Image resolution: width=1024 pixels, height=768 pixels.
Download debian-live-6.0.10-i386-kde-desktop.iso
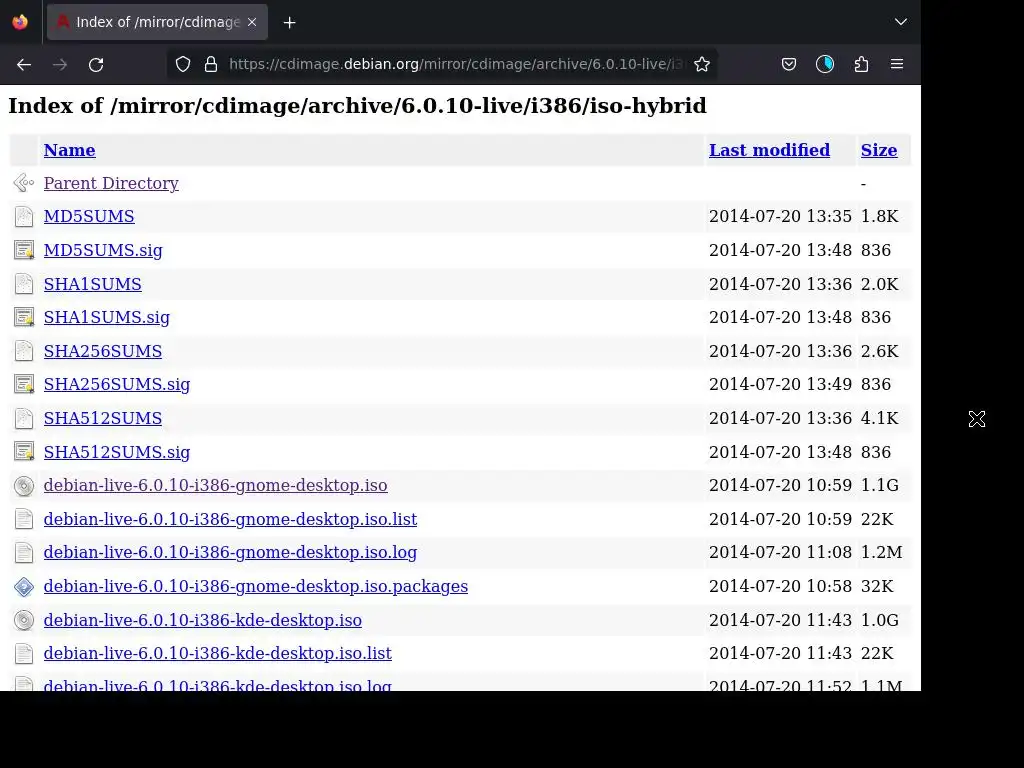(x=202, y=620)
